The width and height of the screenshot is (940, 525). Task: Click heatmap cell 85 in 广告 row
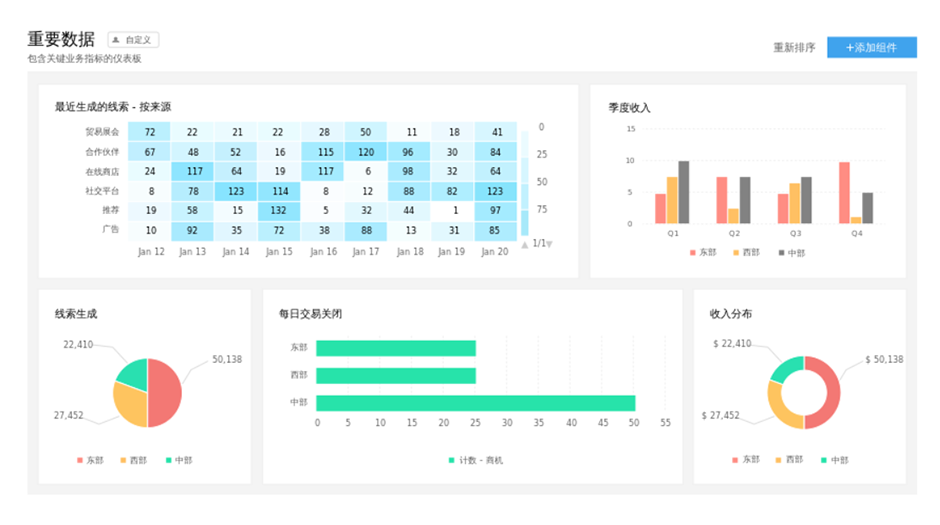pyautogui.click(x=495, y=230)
